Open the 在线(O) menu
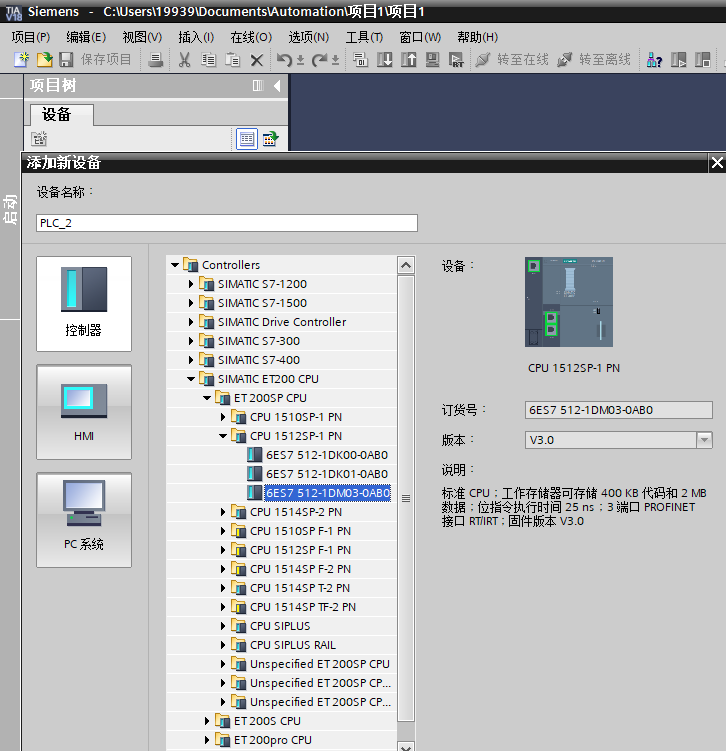 click(x=250, y=37)
